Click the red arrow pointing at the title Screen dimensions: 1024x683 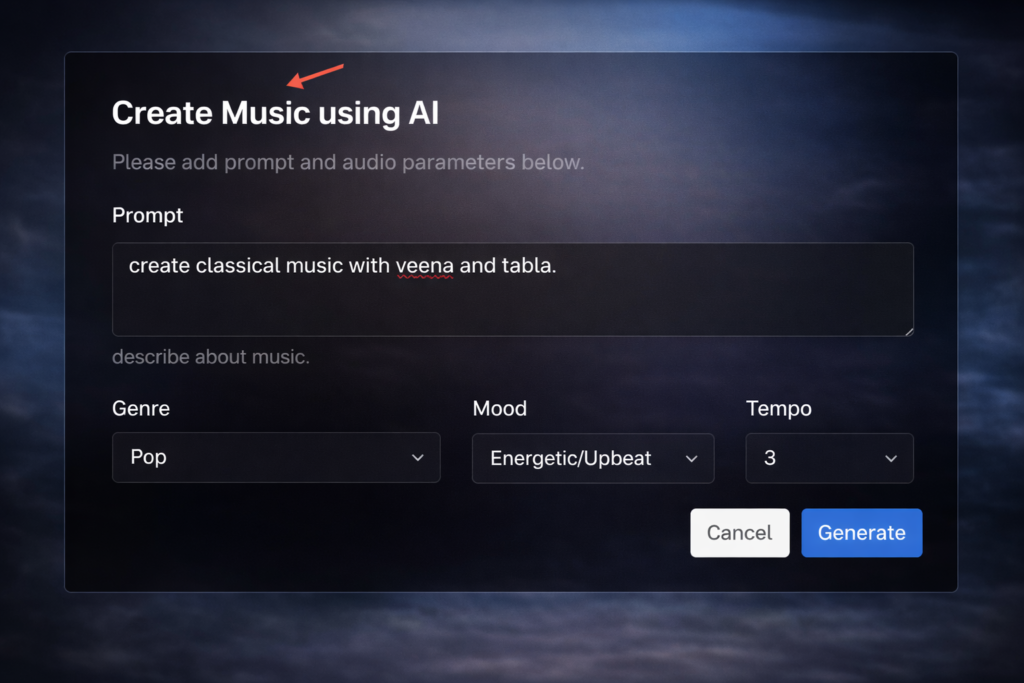tap(312, 77)
